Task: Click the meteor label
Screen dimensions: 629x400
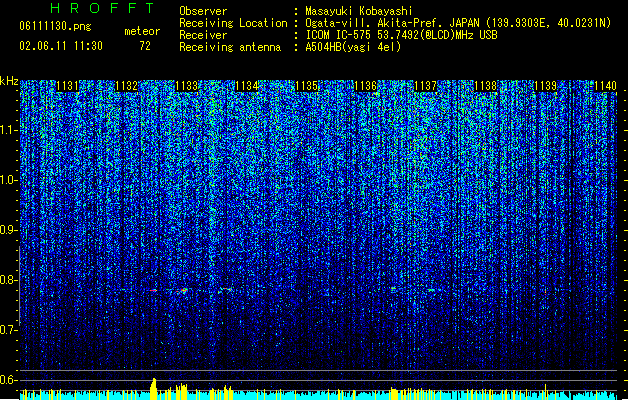Action: pyautogui.click(x=142, y=31)
